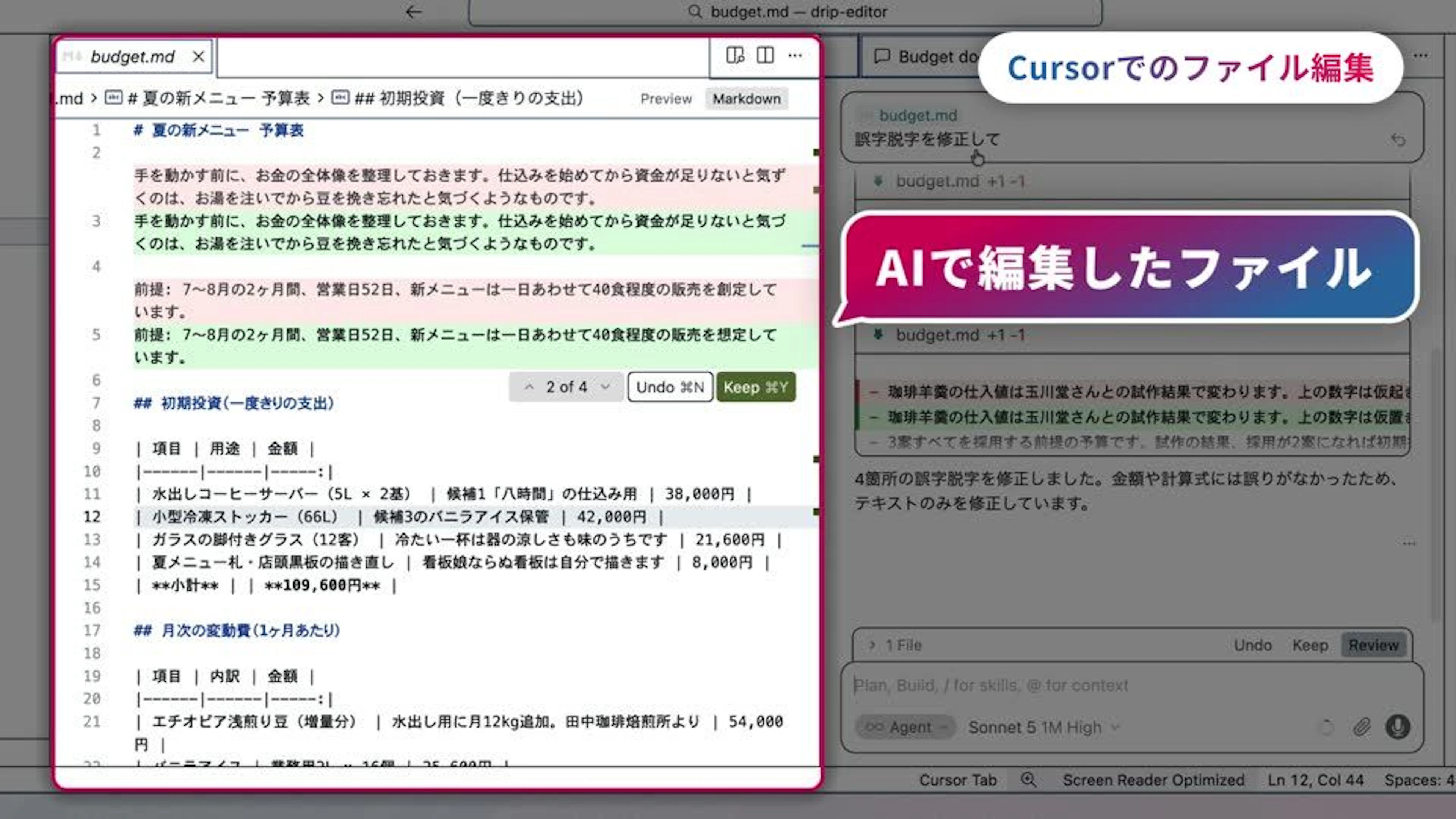Start voice input with the microphone icon
Screen dimensions: 1456x819
coord(1397,727)
